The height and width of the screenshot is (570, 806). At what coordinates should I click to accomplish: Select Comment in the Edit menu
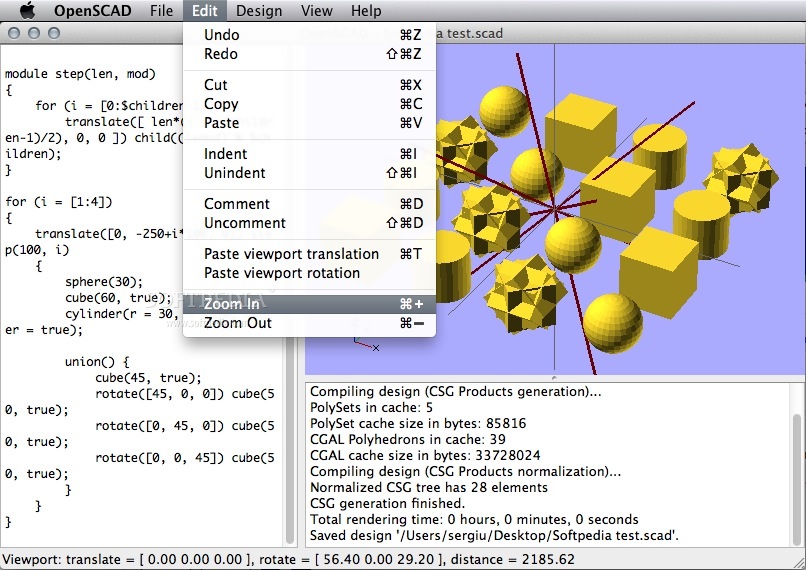[237, 204]
